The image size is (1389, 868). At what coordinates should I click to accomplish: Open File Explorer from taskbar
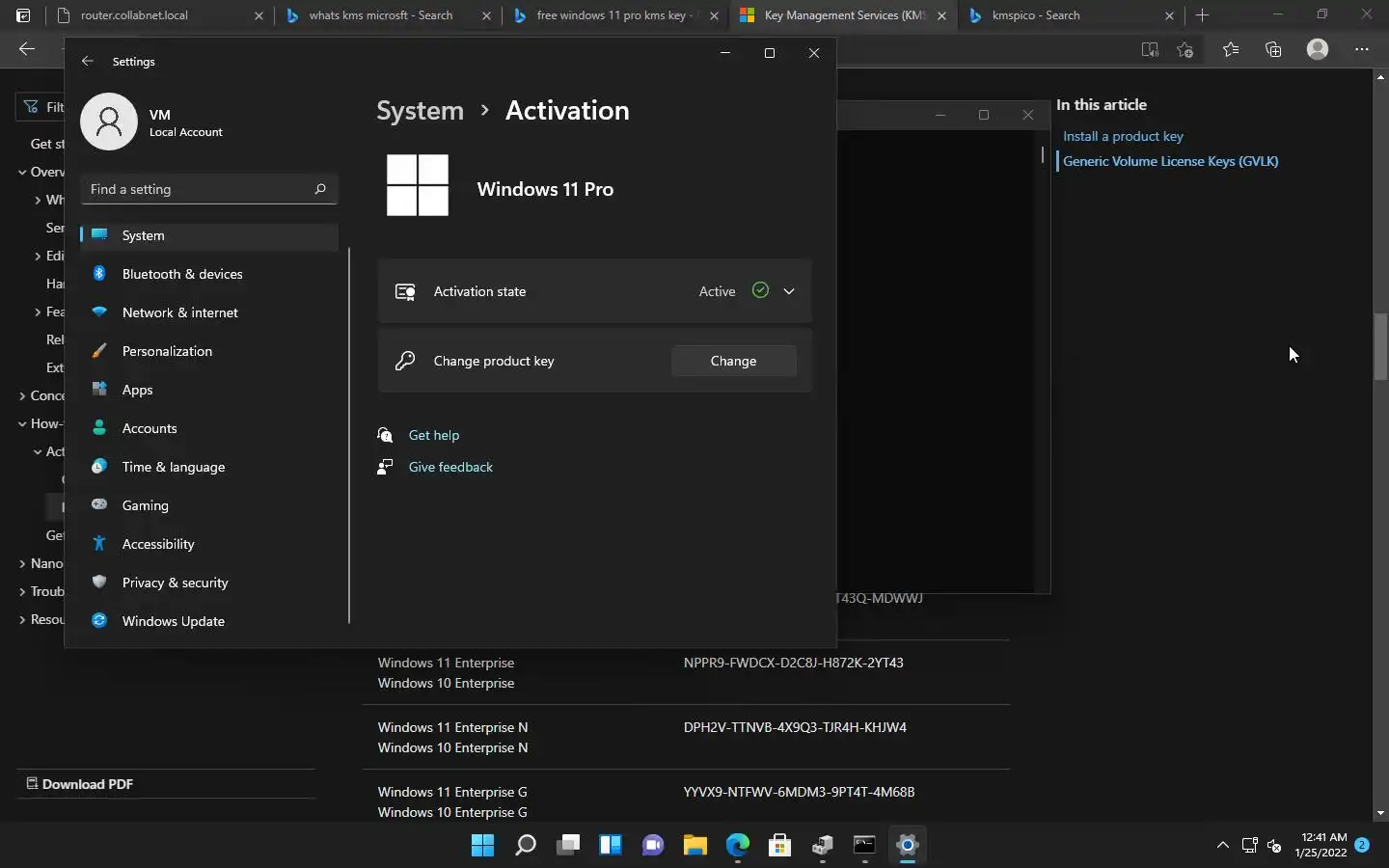(694, 846)
